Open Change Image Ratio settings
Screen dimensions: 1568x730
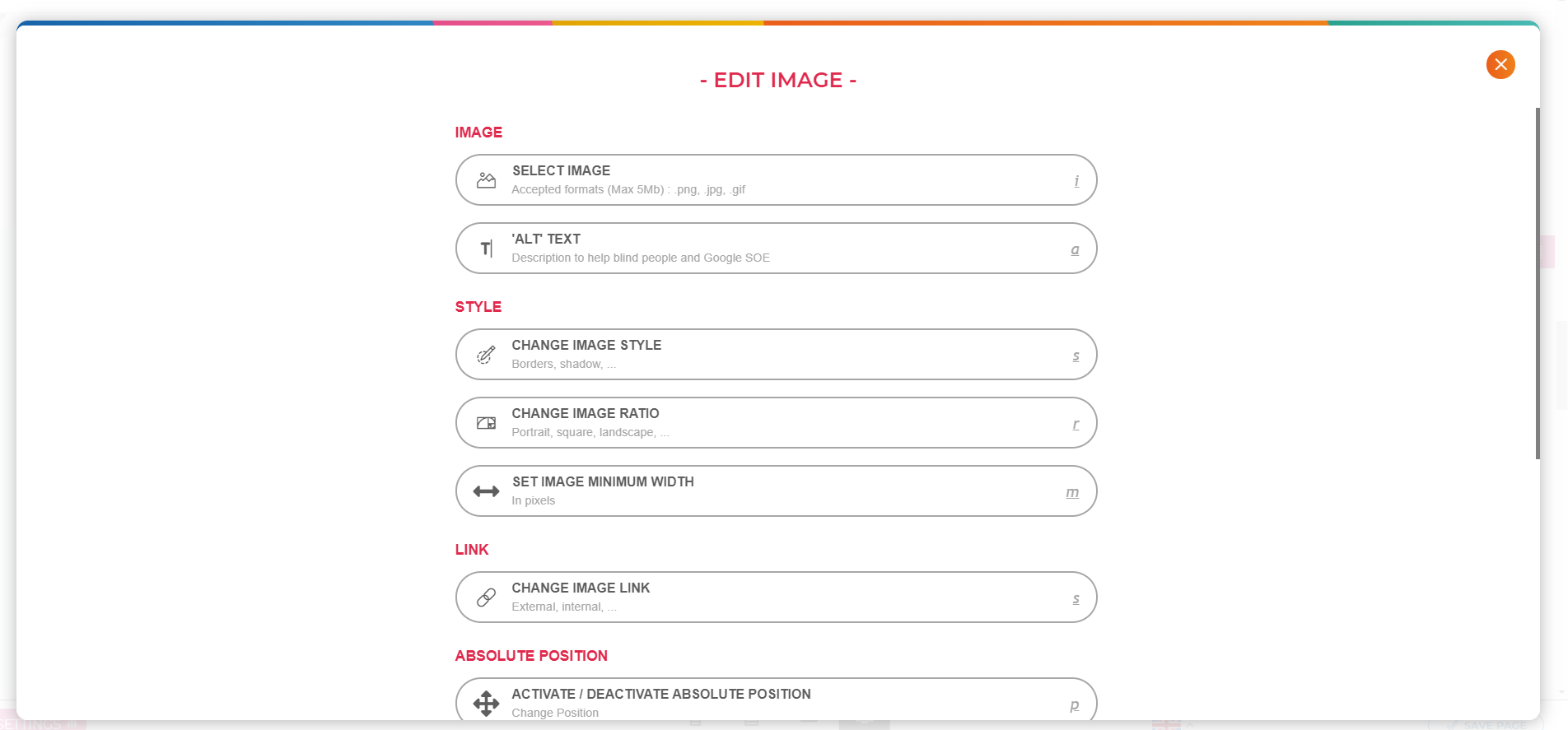click(x=776, y=423)
